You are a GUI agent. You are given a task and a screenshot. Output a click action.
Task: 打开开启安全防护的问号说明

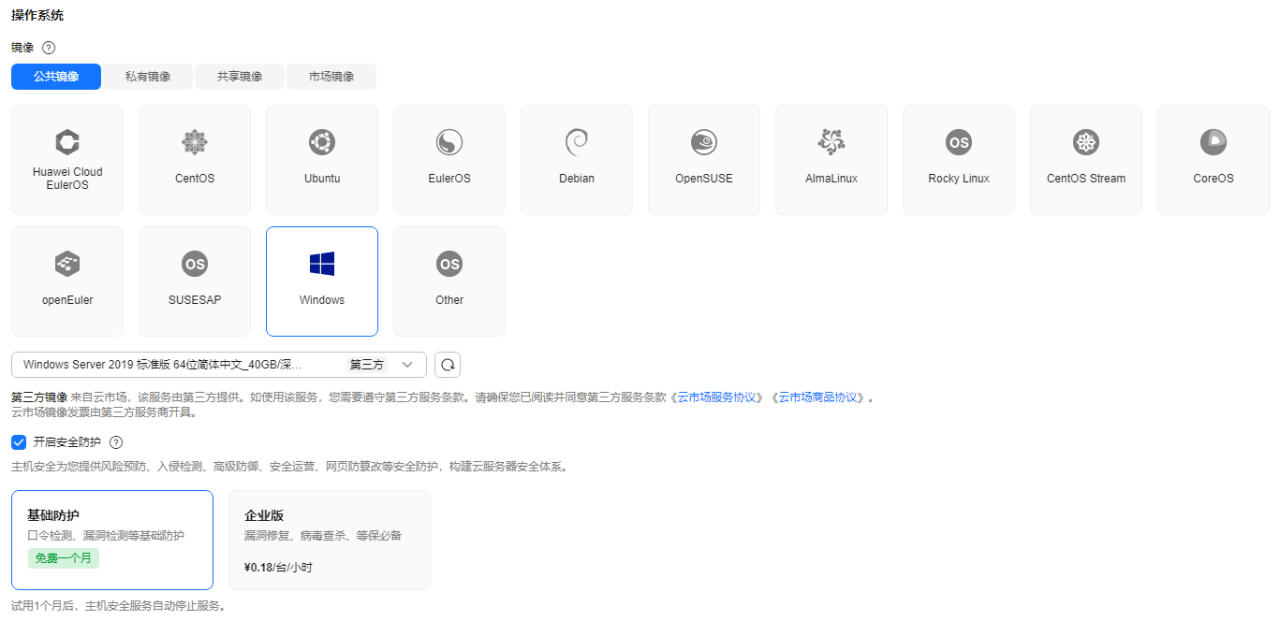(x=116, y=442)
